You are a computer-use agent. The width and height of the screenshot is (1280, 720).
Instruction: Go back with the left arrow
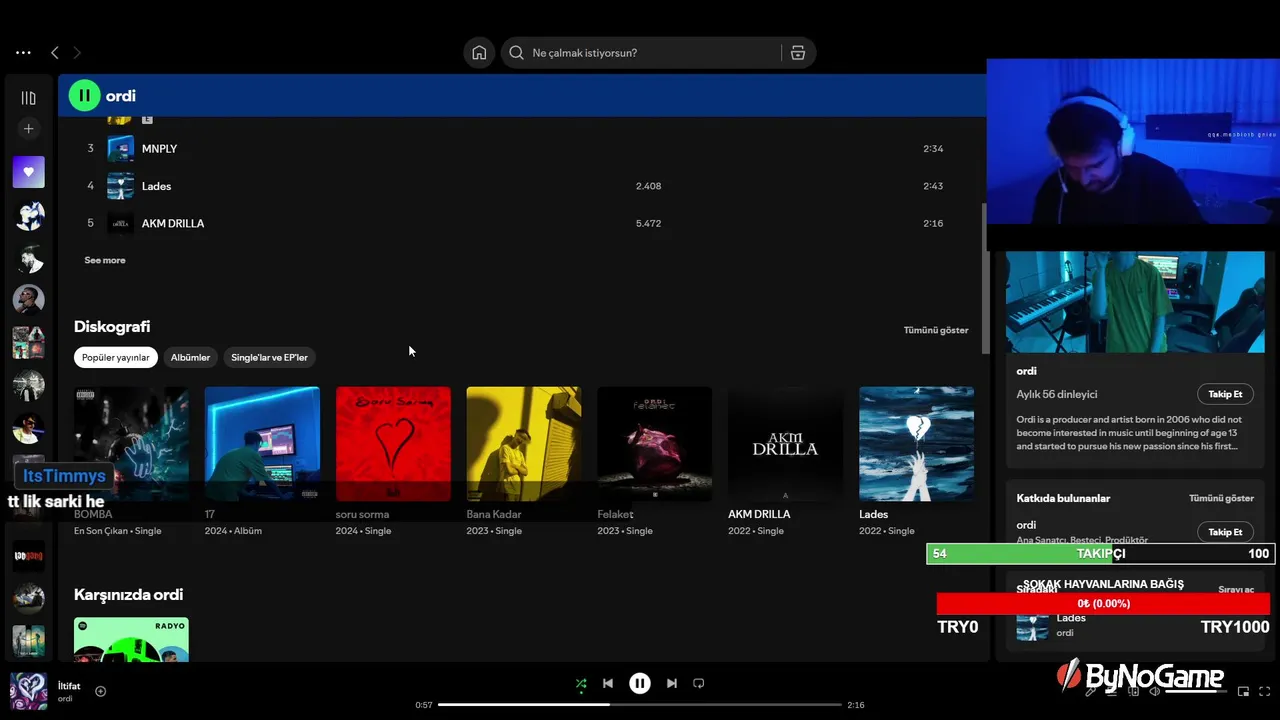[55, 53]
